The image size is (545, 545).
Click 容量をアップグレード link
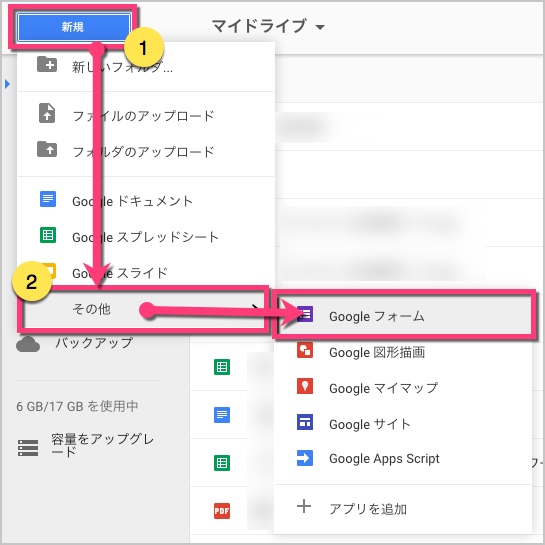tap(103, 445)
